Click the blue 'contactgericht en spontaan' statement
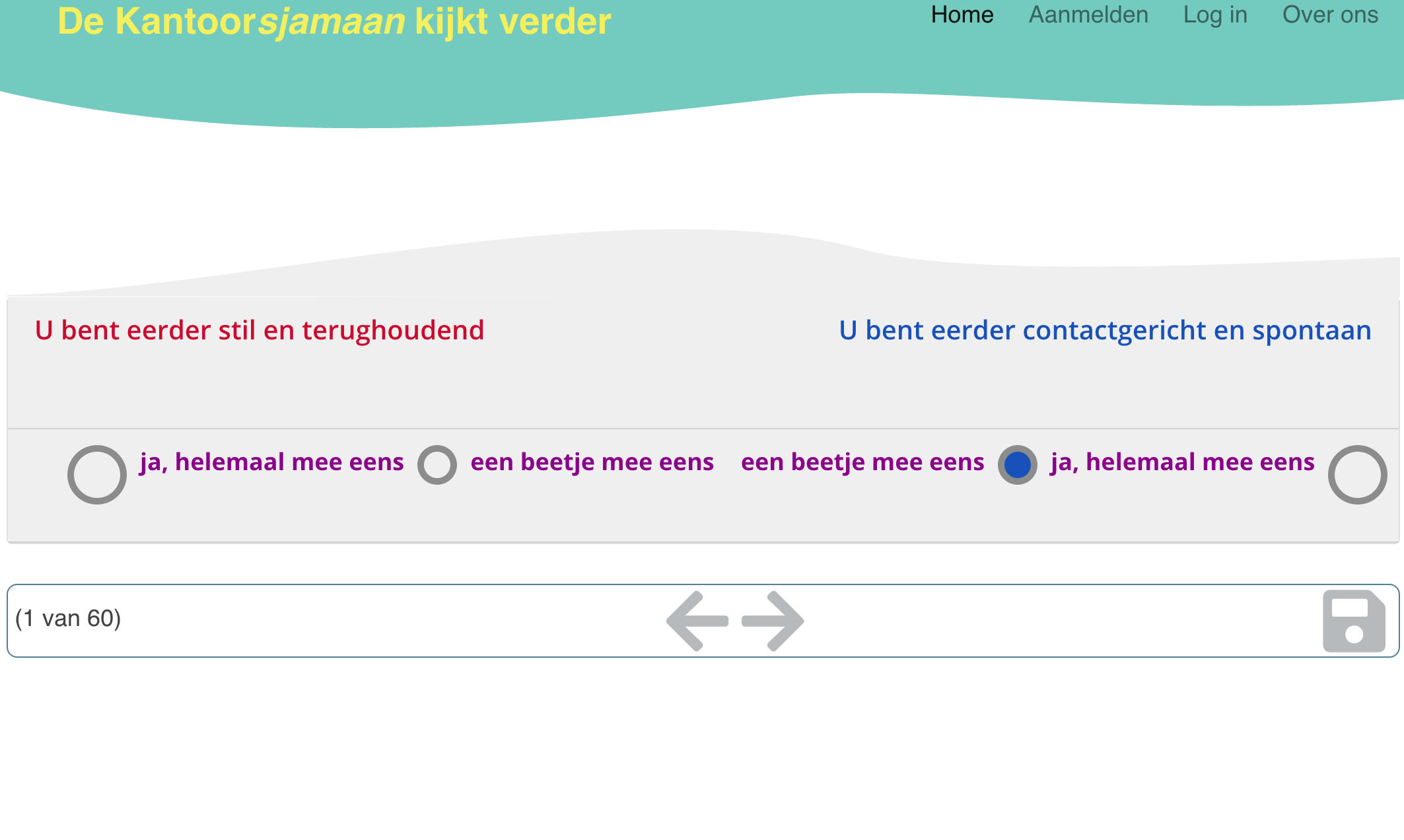Image resolution: width=1404 pixels, height=840 pixels. [x=1105, y=330]
